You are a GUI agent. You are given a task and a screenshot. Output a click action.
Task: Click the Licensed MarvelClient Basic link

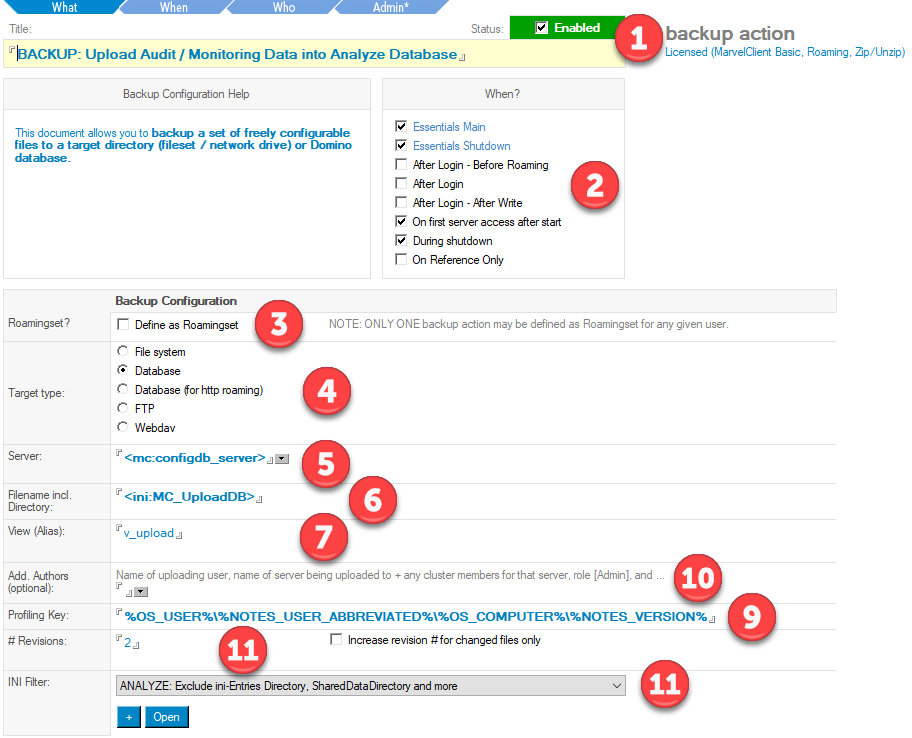point(785,52)
